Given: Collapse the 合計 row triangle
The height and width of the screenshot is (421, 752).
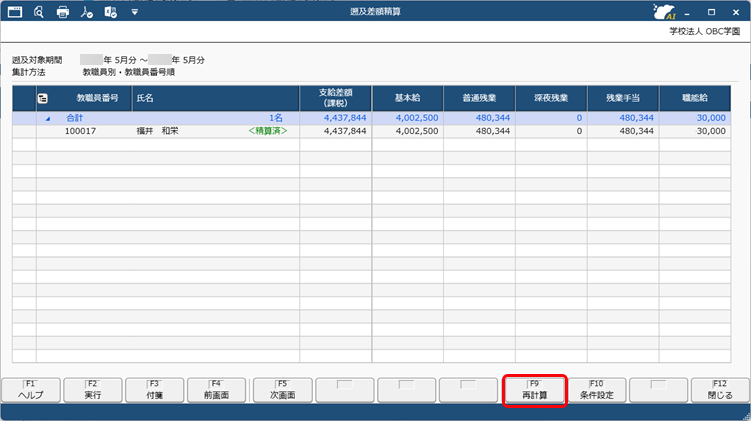Looking at the screenshot, I should [x=48, y=118].
